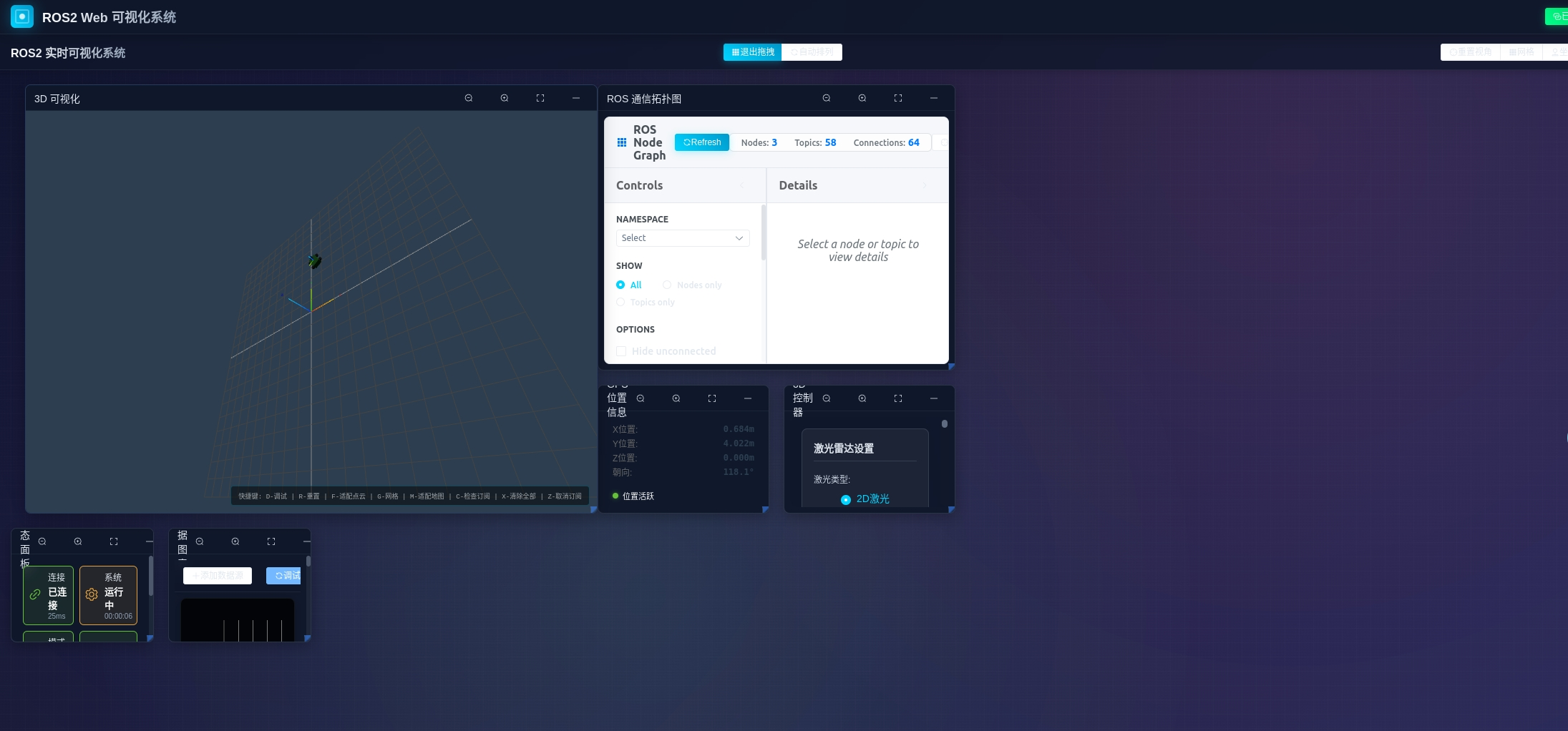Image resolution: width=1568 pixels, height=731 pixels.
Task: Click the 自动排列 button
Action: [x=812, y=52]
